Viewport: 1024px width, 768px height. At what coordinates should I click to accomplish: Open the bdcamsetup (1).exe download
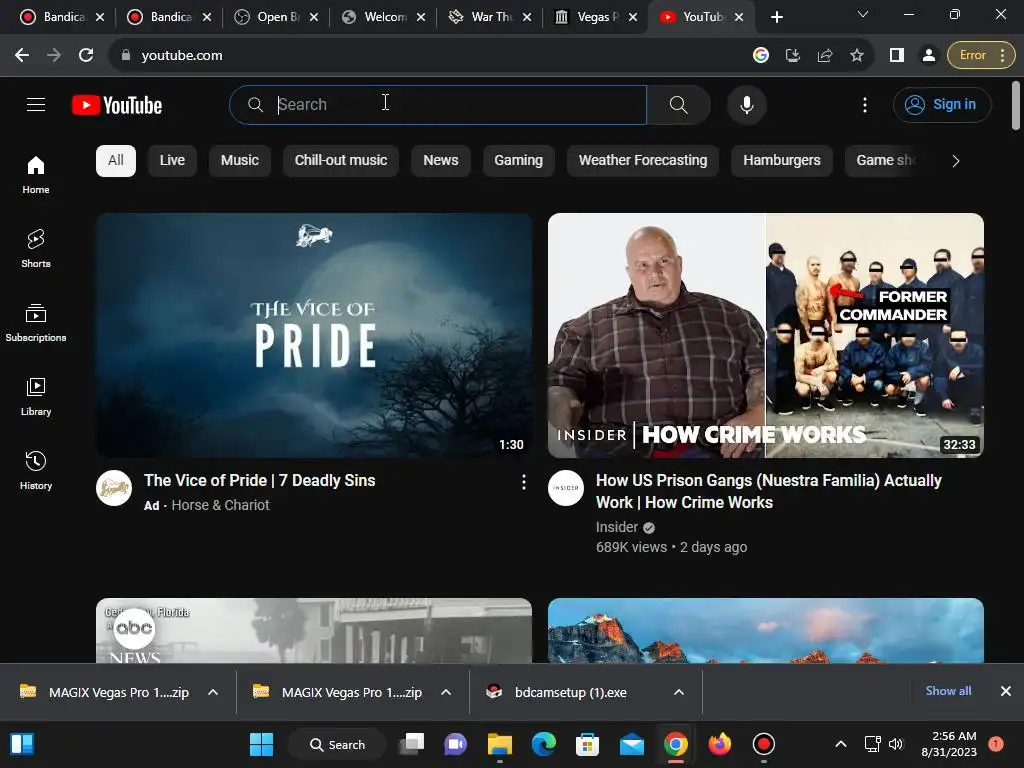[570, 692]
